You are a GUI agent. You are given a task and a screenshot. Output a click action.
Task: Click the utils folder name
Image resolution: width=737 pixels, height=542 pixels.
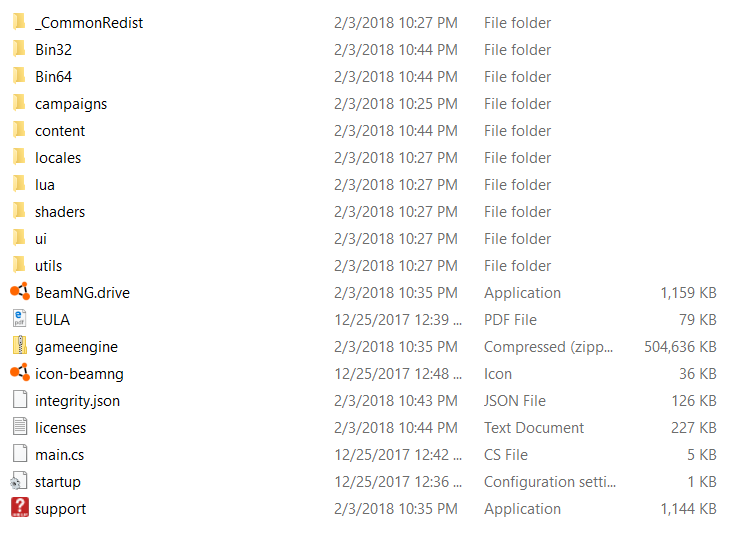48,266
